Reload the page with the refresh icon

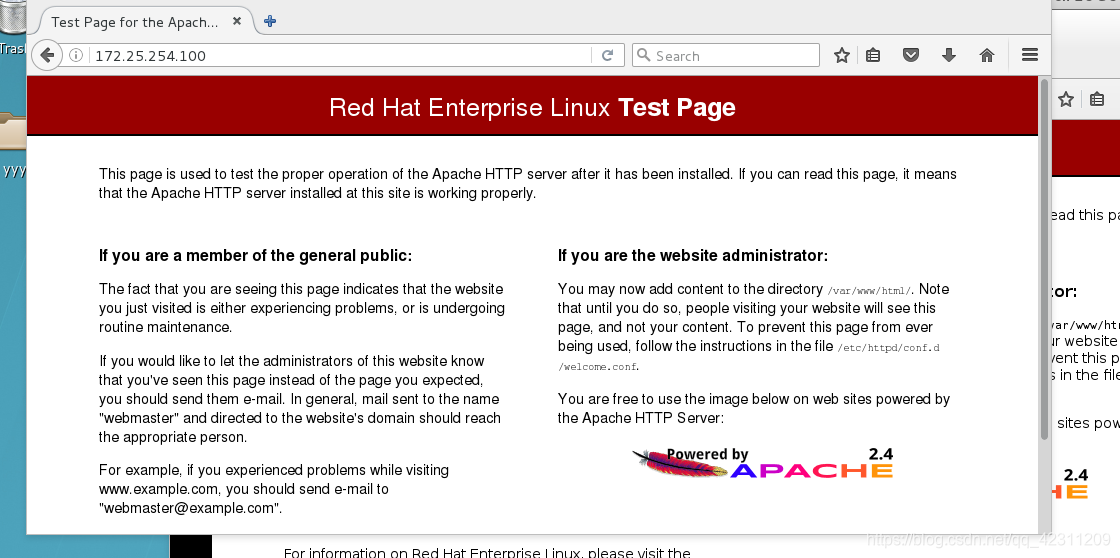pos(607,55)
